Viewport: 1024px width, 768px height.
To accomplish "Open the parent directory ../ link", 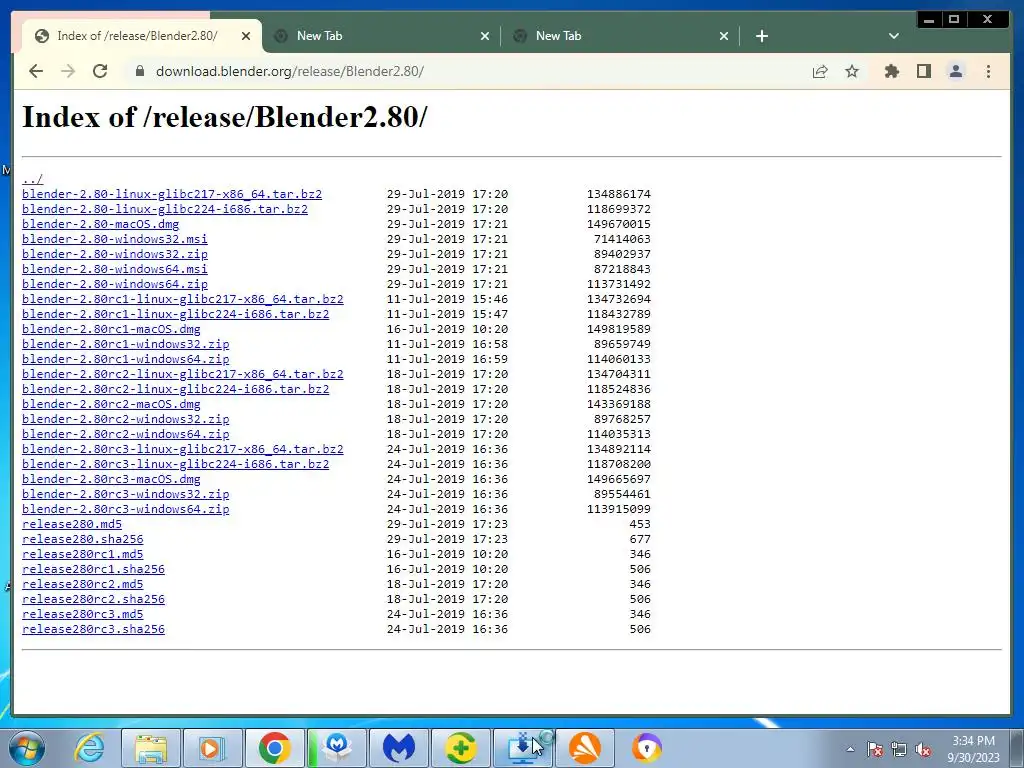I will click(32, 179).
